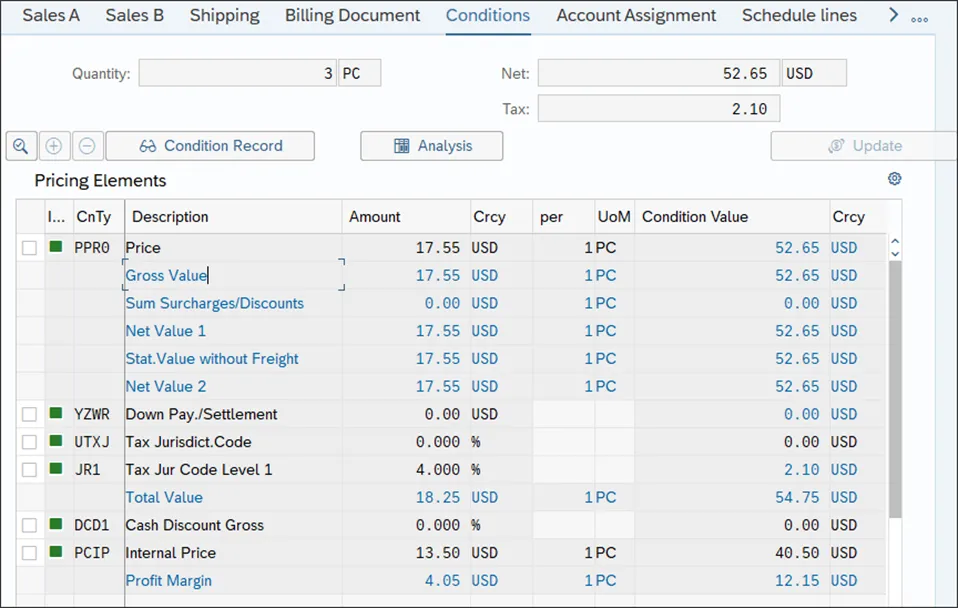Select the PPR0 Price row checkbox

tap(30, 248)
